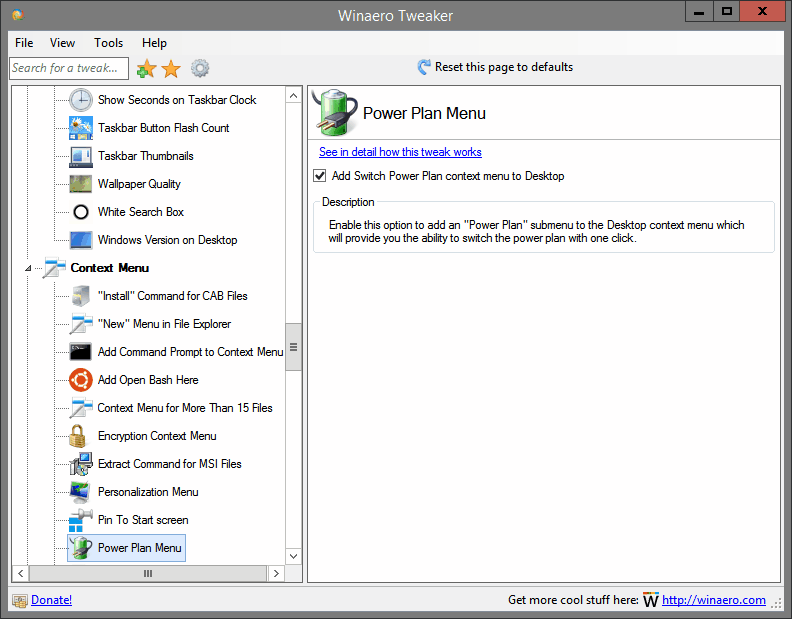This screenshot has height=619, width=792.
Task: Add bookmark with the green-plus star icon
Action: pos(146,68)
